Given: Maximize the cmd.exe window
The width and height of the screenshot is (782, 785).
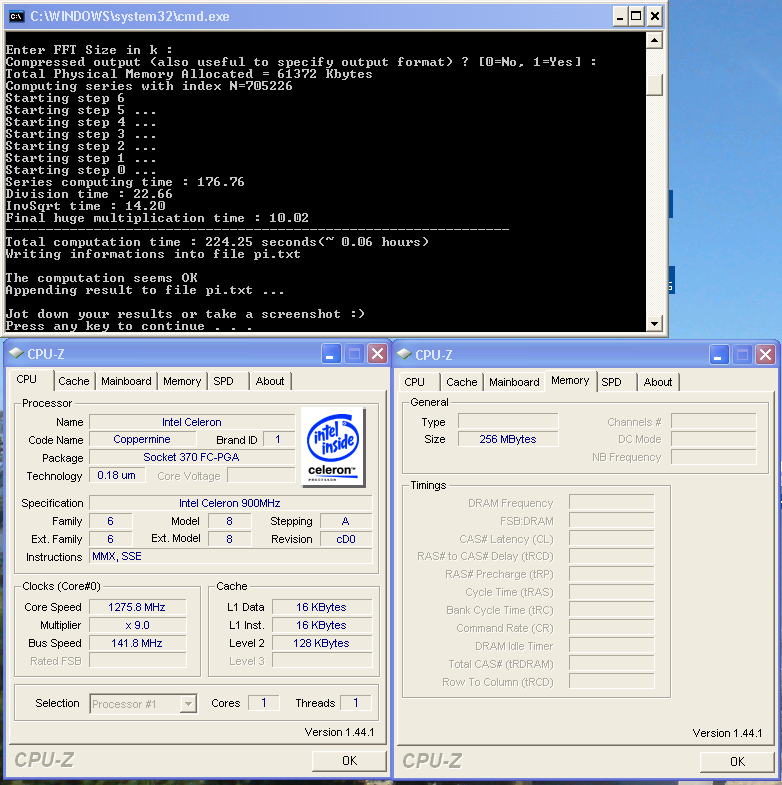Looking at the screenshot, I should point(636,17).
